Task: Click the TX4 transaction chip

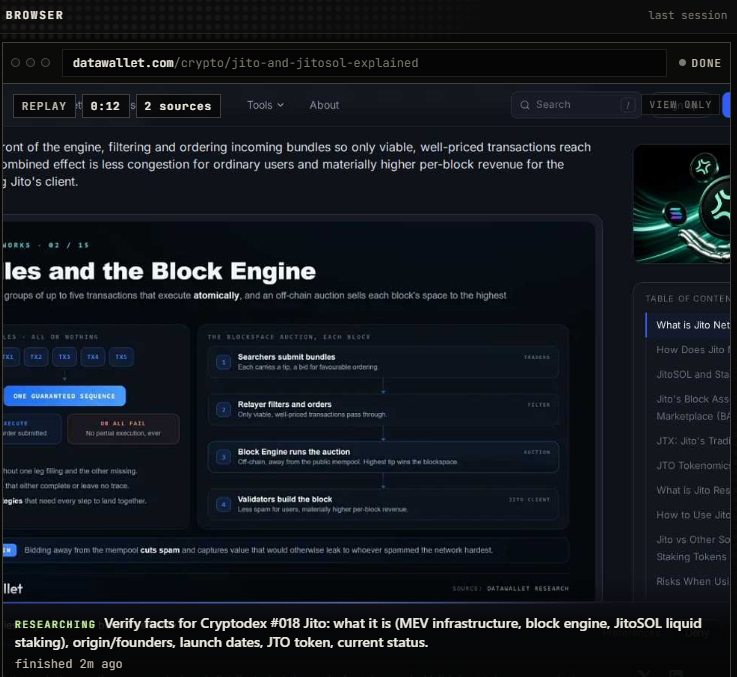Action: [x=93, y=357]
